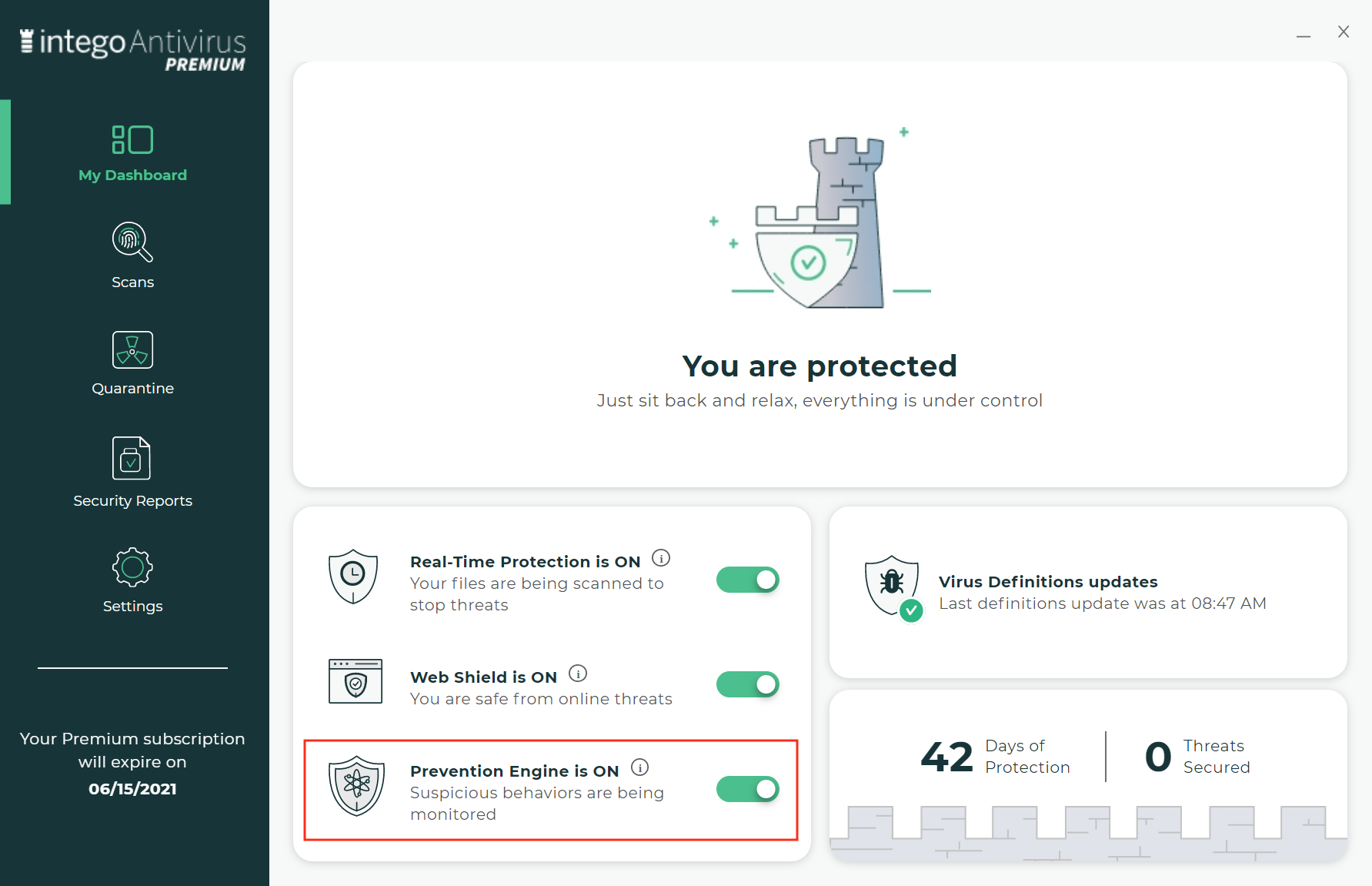Switch off the Prevention Engine toggle

[x=747, y=789]
